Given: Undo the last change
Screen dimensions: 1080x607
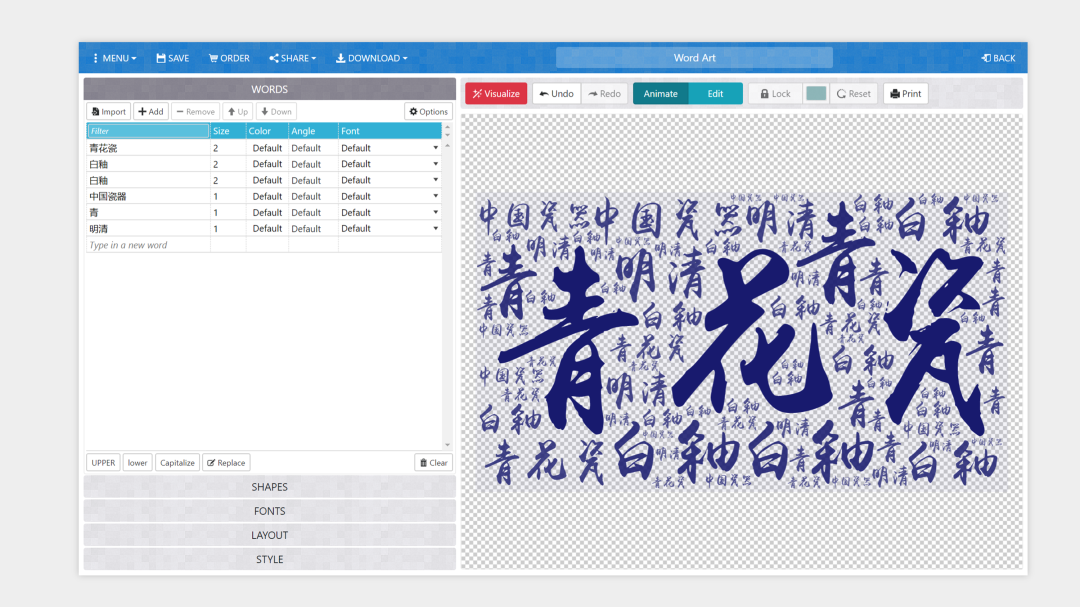Looking at the screenshot, I should click(556, 94).
